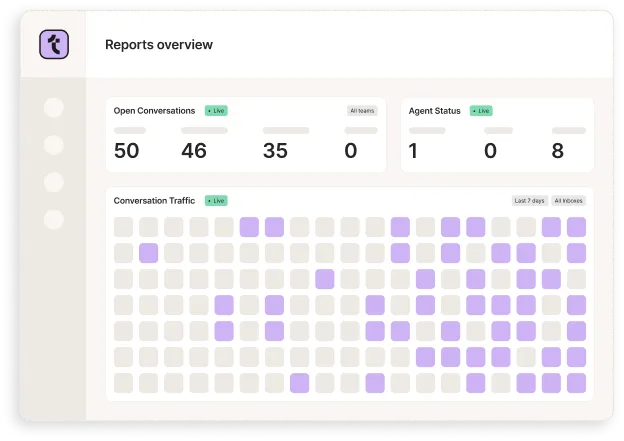Toggle the Live badge beside Conversation Traffic
This screenshot has height=441, width=624.
(216, 200)
